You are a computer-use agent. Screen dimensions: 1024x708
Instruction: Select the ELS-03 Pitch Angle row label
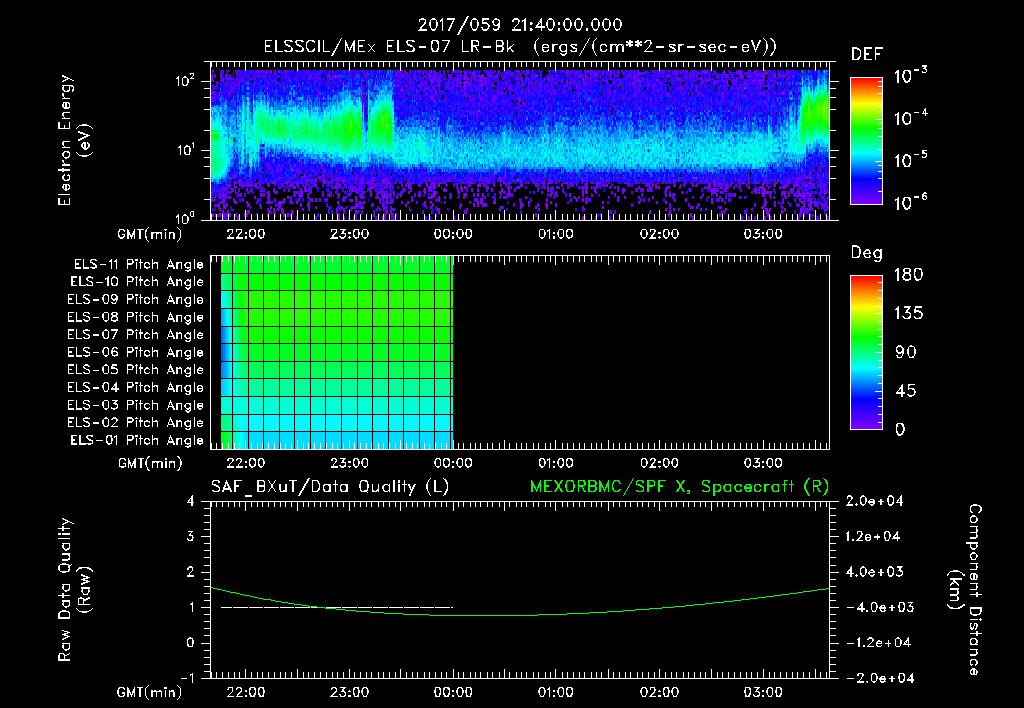(x=136, y=405)
